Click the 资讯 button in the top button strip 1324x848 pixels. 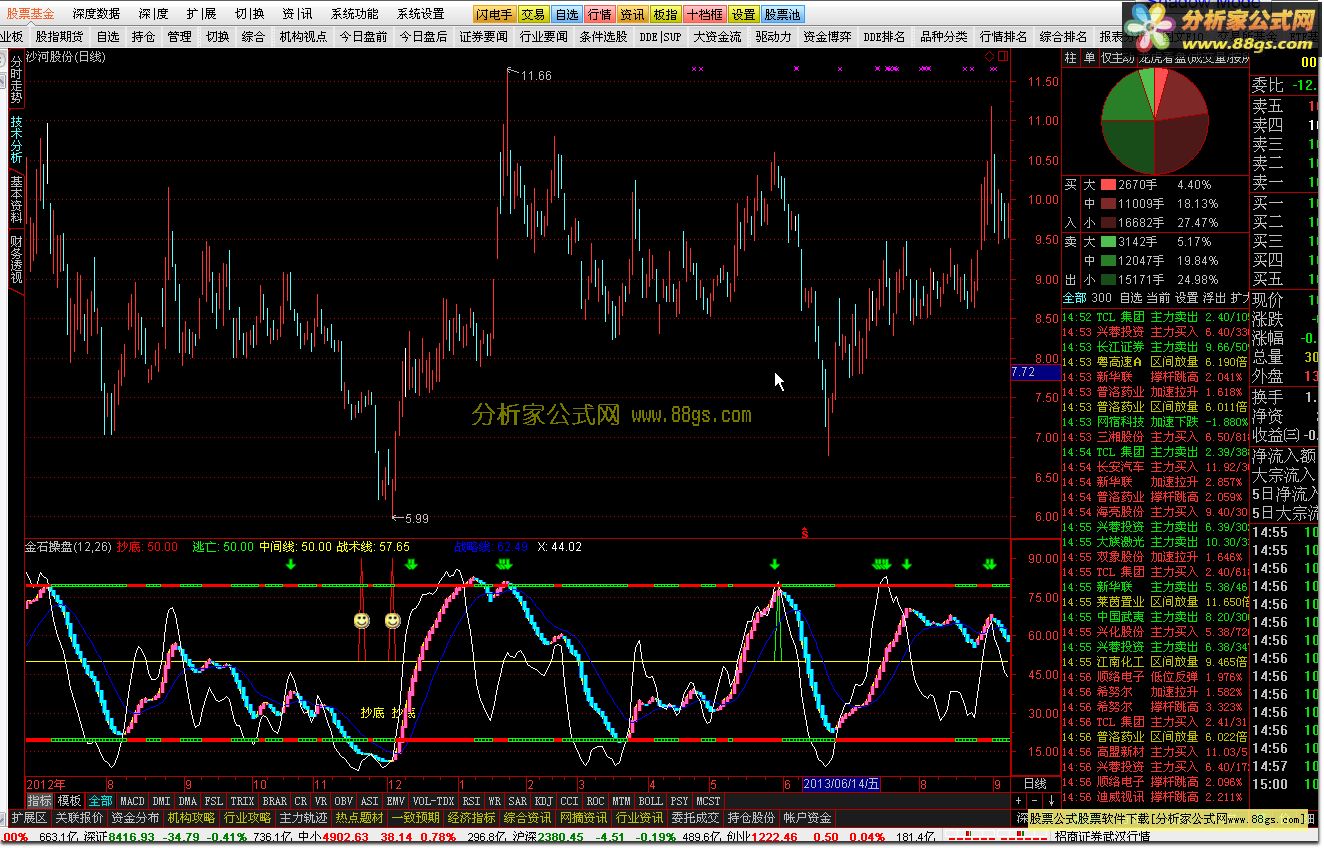coord(632,14)
